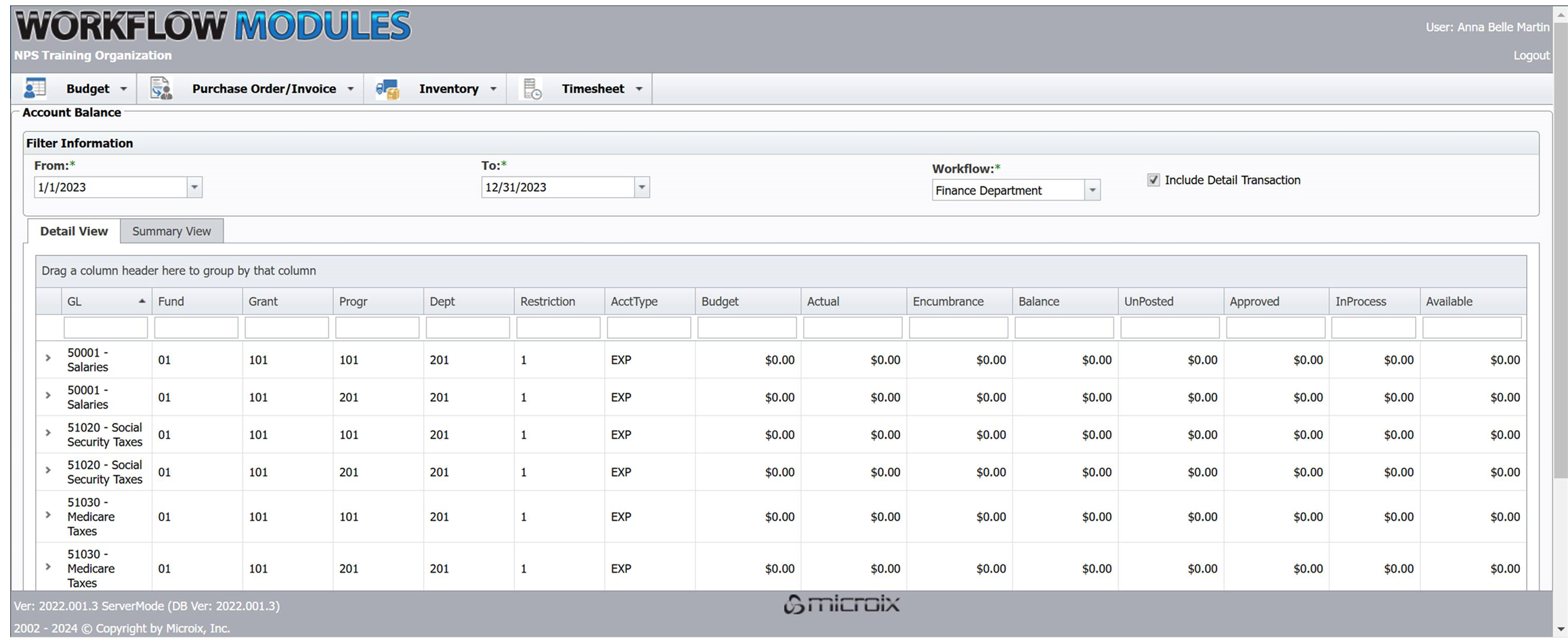The image size is (1568, 641).
Task: Click the Budget module icon
Action: click(35, 89)
